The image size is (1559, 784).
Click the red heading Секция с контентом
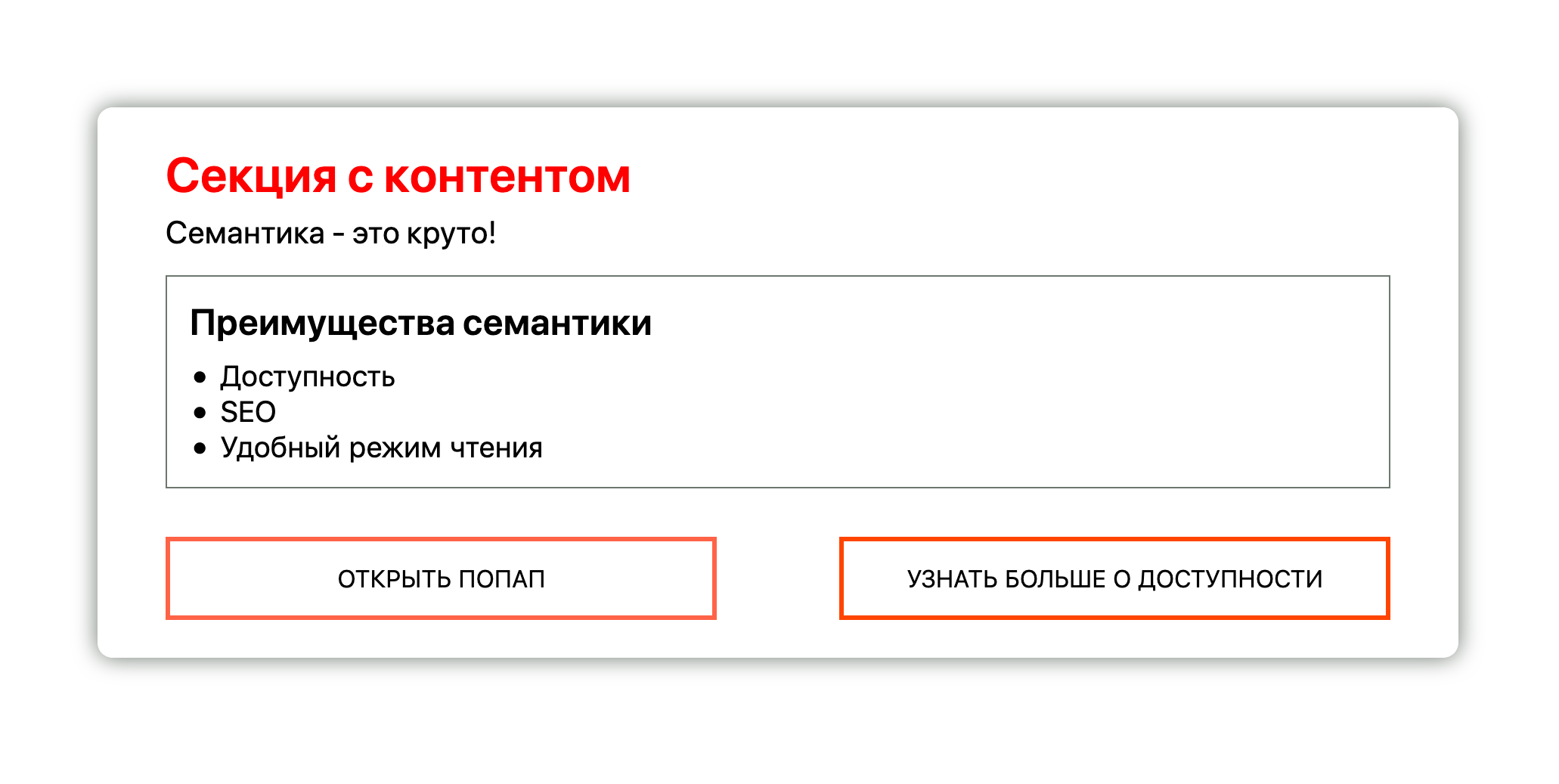pyautogui.click(x=398, y=176)
